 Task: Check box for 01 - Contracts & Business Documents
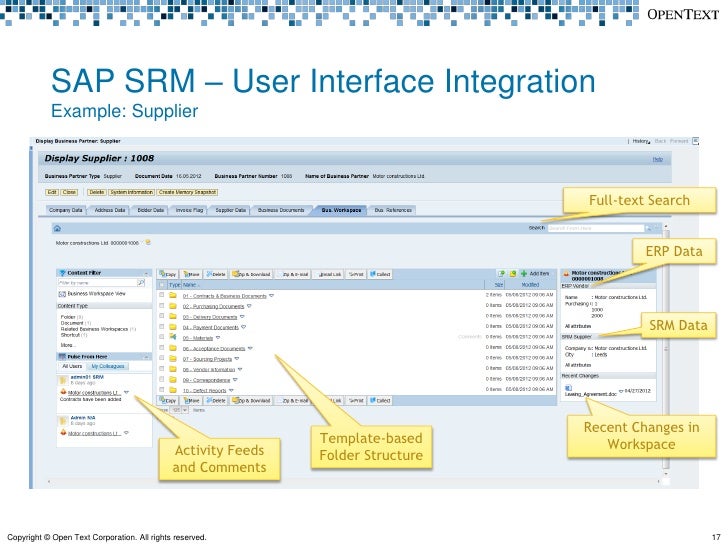tap(162, 295)
